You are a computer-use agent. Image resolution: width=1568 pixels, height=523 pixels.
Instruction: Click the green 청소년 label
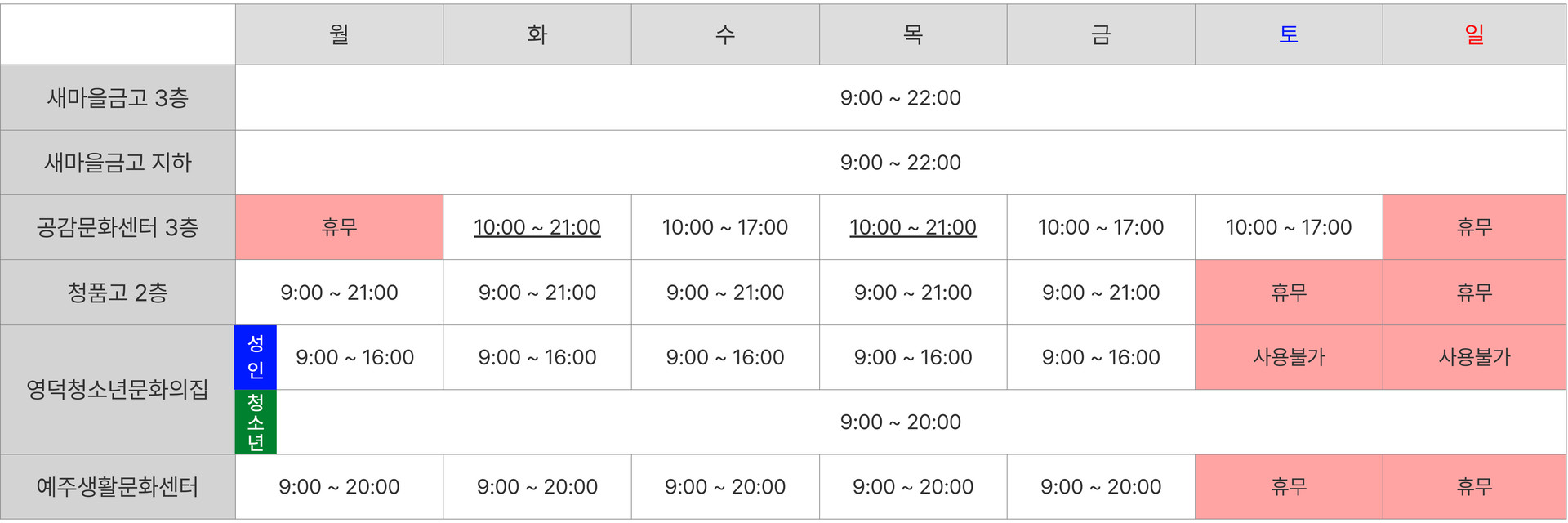coord(256,422)
